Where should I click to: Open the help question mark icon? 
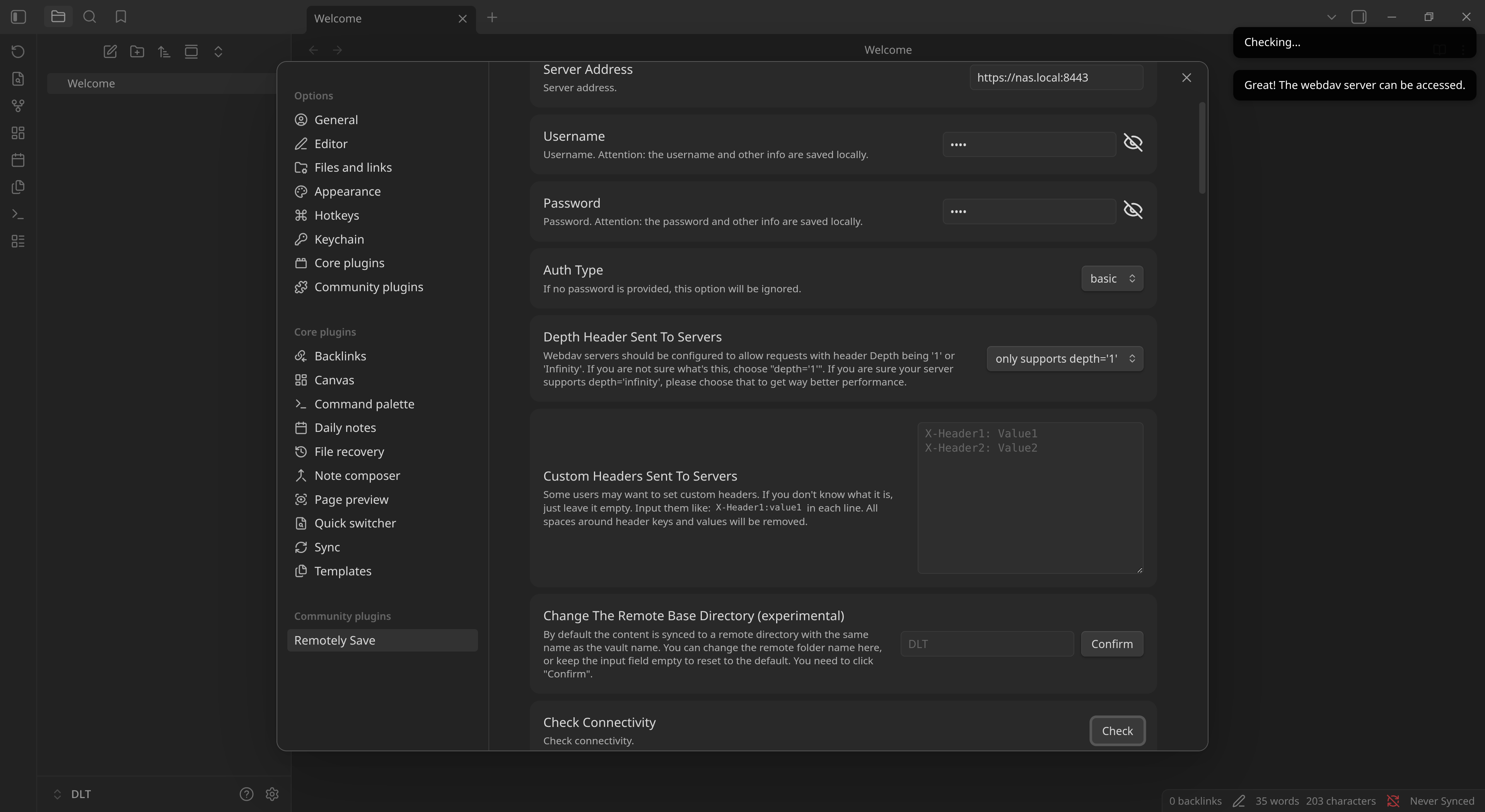pos(247,793)
